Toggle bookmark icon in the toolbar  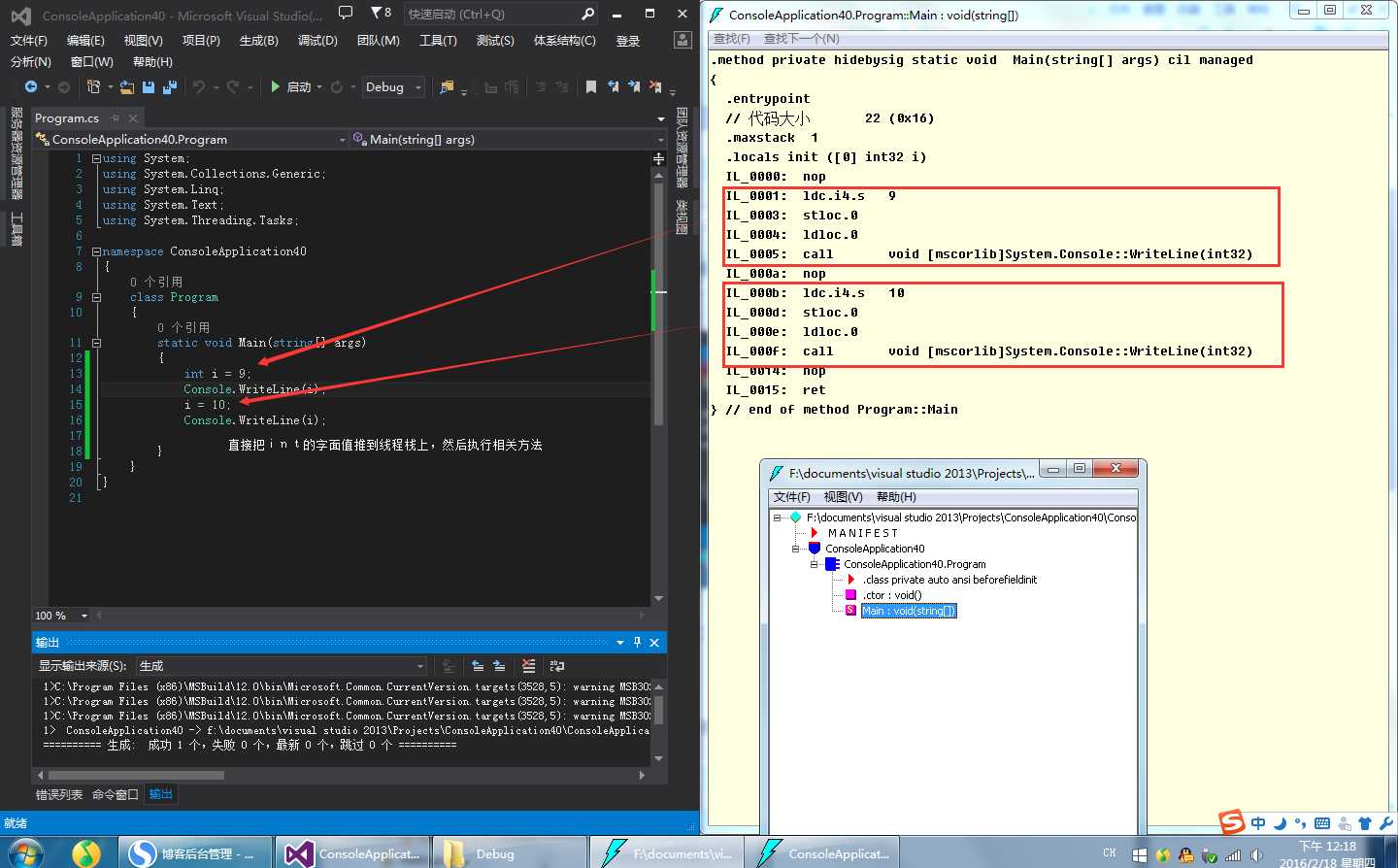click(590, 86)
